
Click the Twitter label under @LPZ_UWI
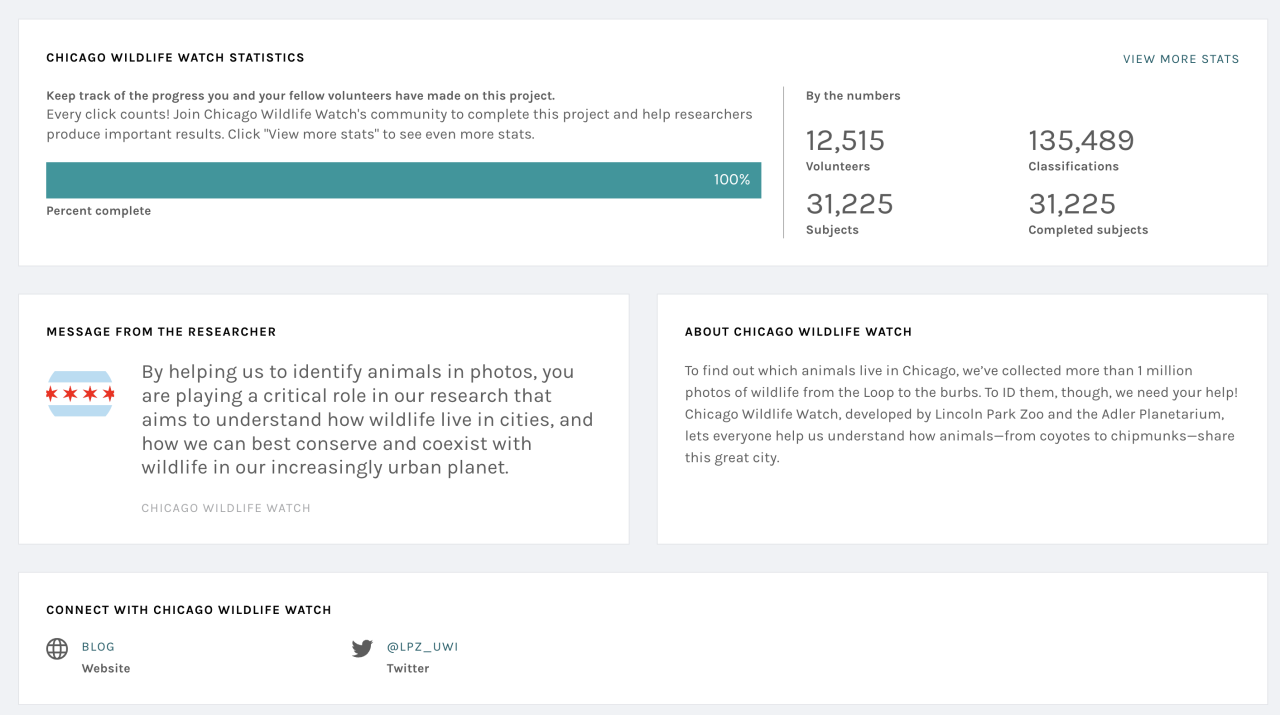(408, 668)
